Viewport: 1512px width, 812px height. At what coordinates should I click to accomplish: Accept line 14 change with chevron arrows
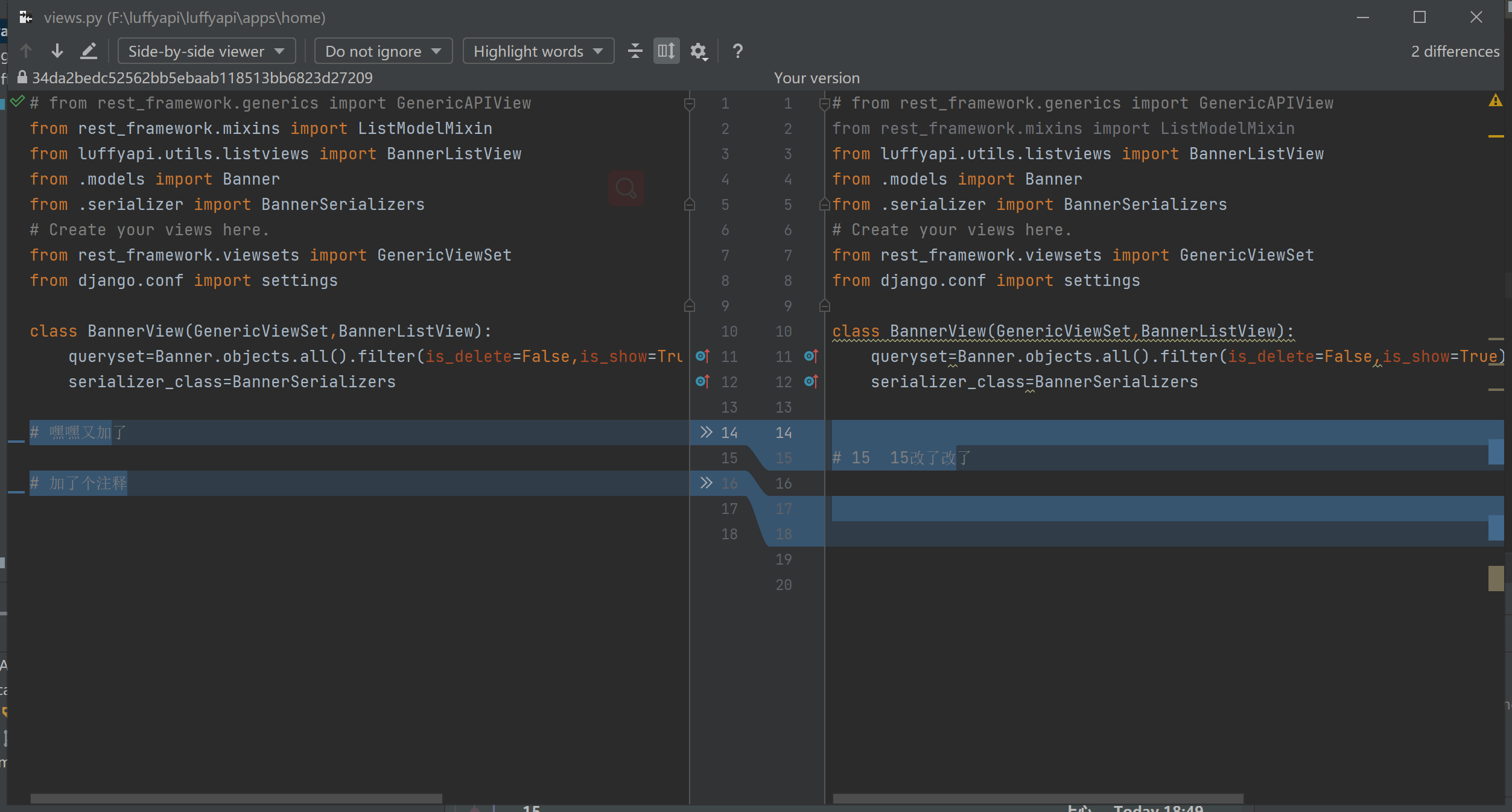point(706,433)
